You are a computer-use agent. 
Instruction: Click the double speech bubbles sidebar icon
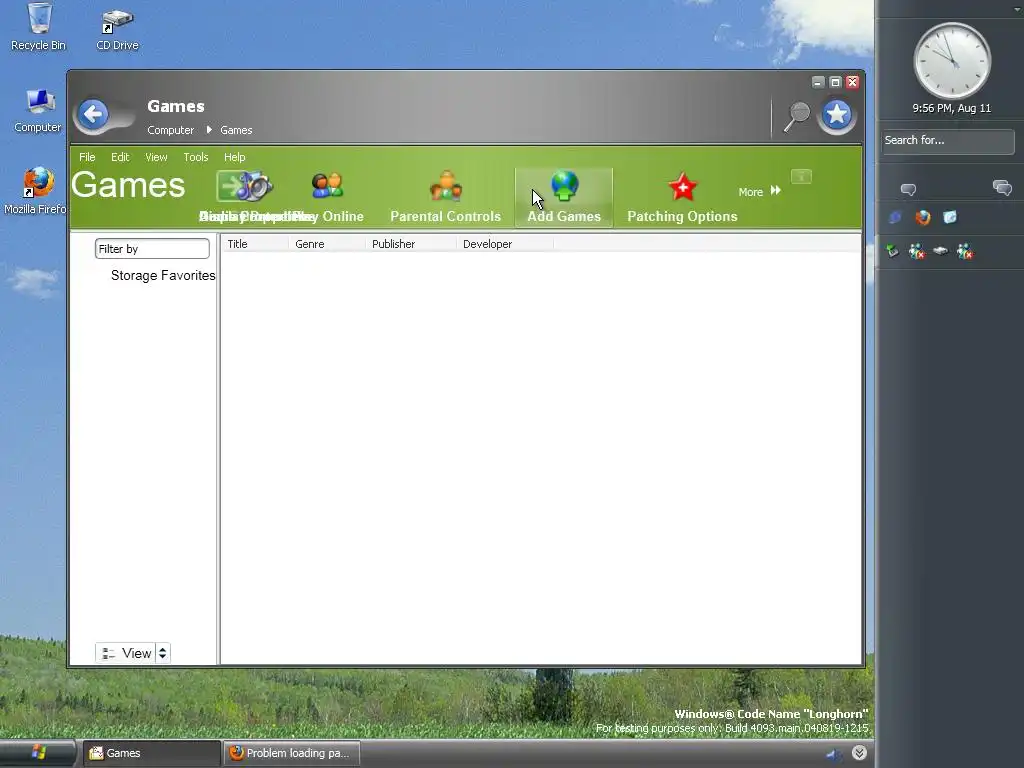point(1002,188)
